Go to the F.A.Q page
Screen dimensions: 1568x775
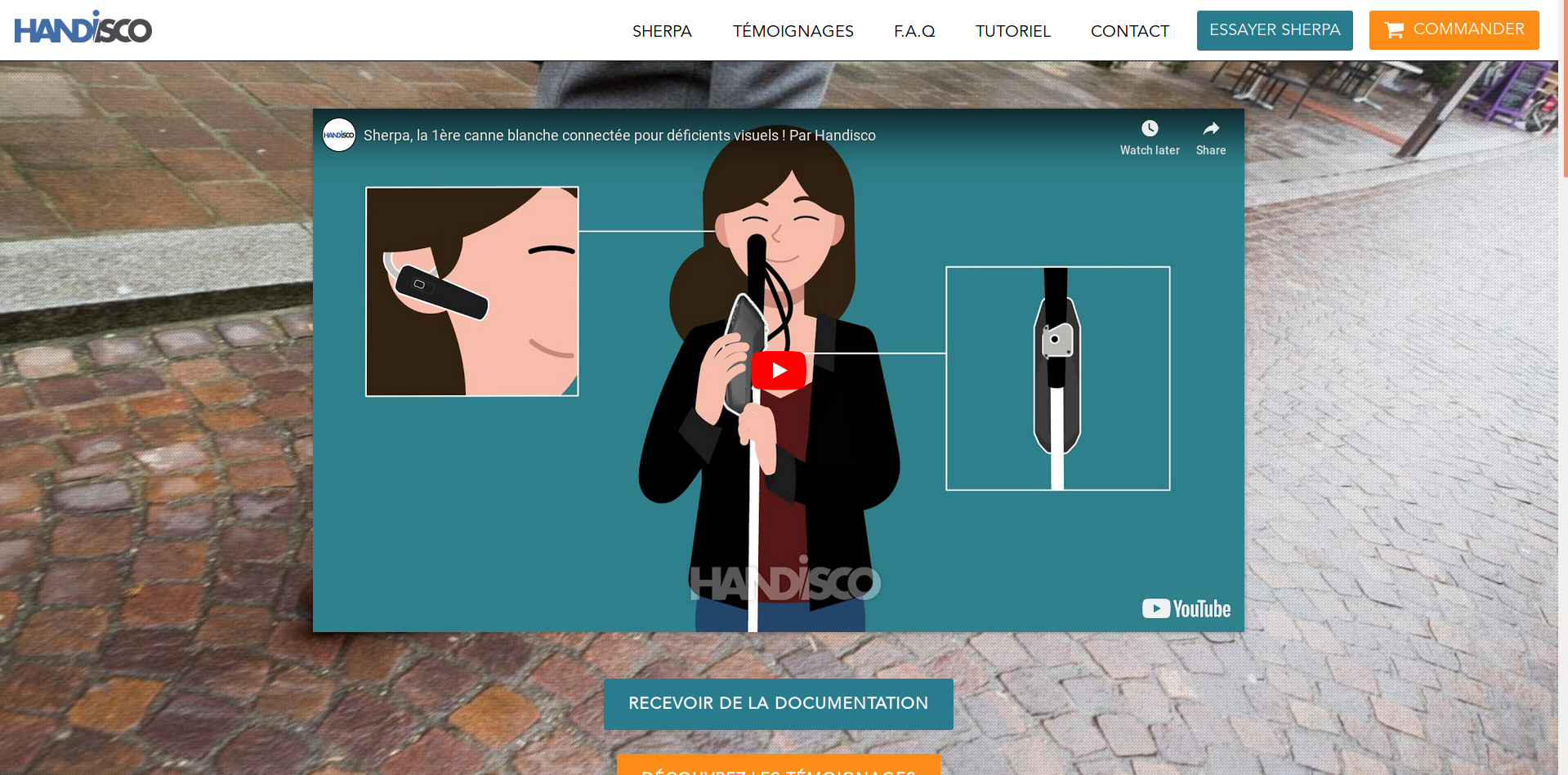click(914, 31)
